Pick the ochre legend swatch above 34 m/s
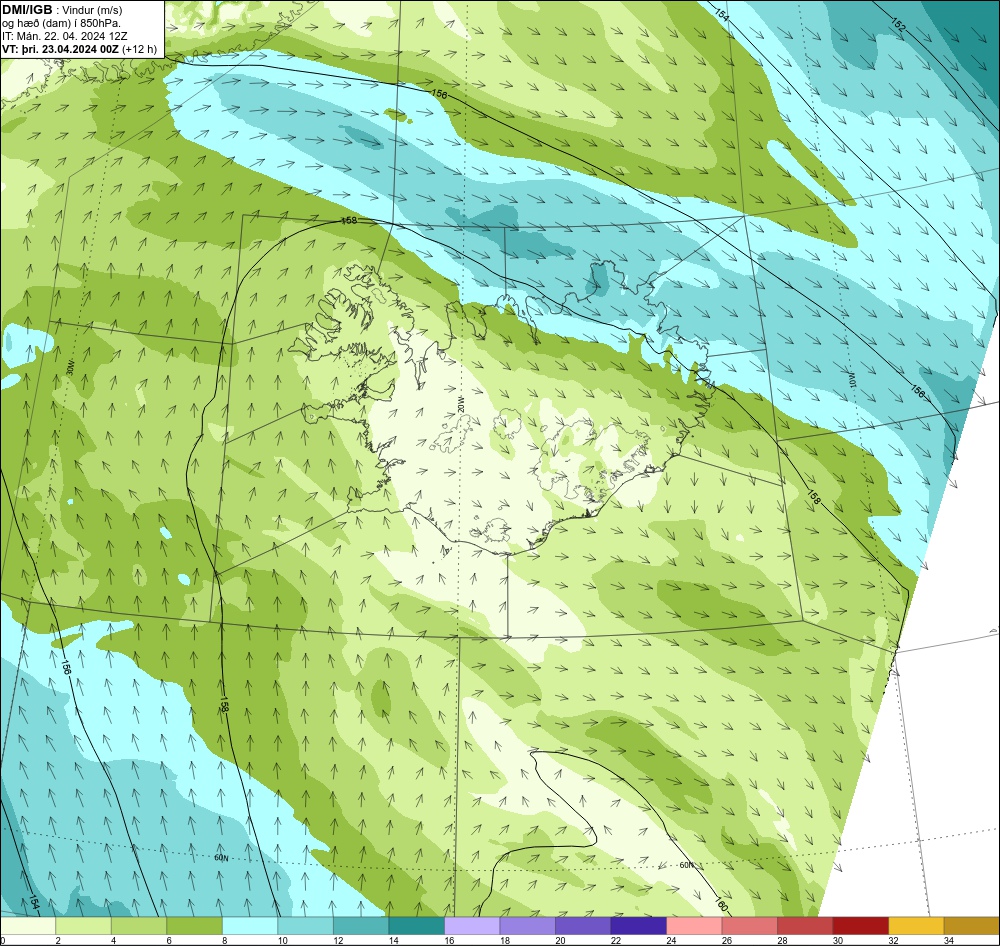 pyautogui.click(x=972, y=926)
